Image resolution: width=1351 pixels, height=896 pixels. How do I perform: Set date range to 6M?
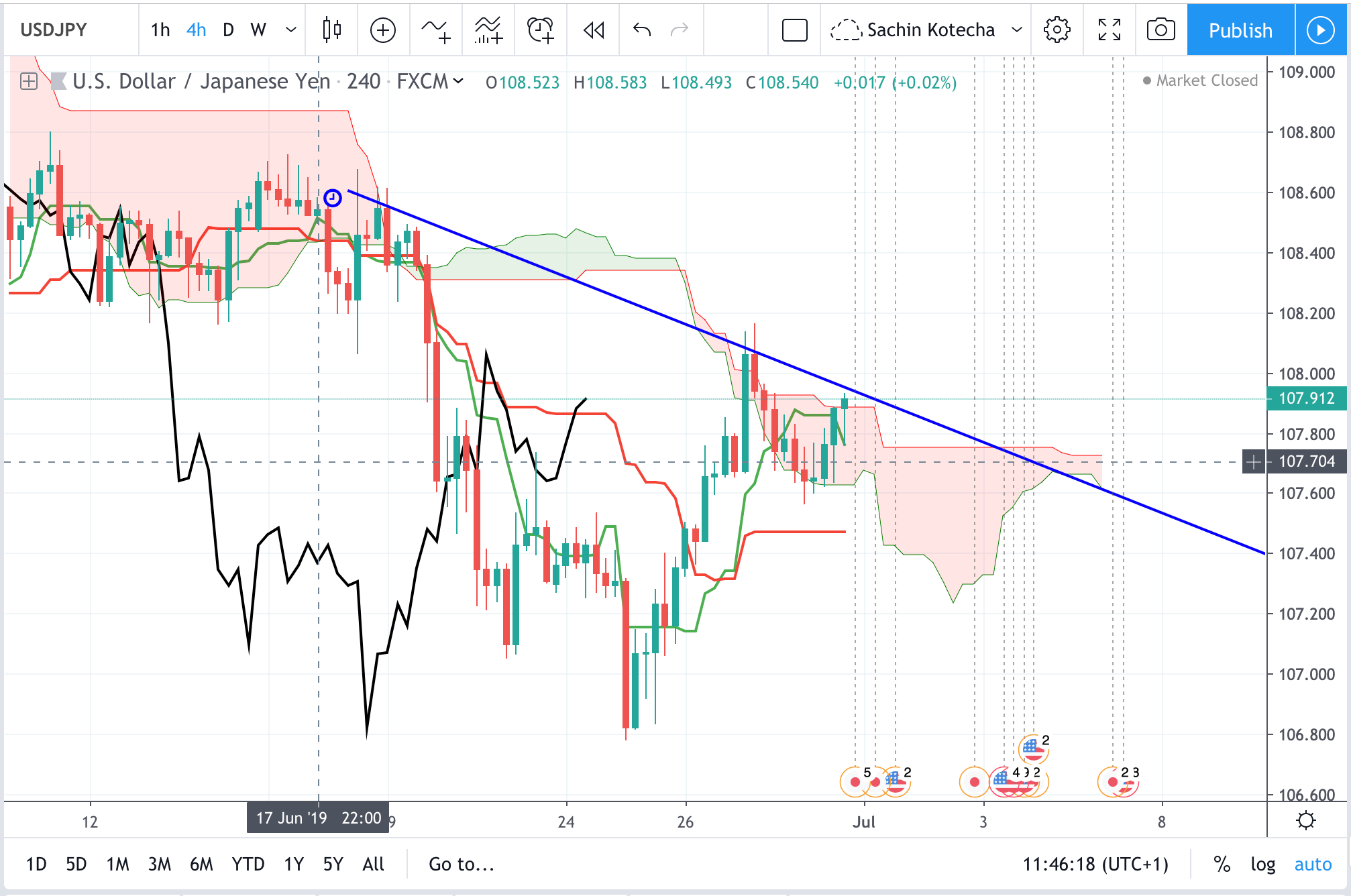(201, 864)
